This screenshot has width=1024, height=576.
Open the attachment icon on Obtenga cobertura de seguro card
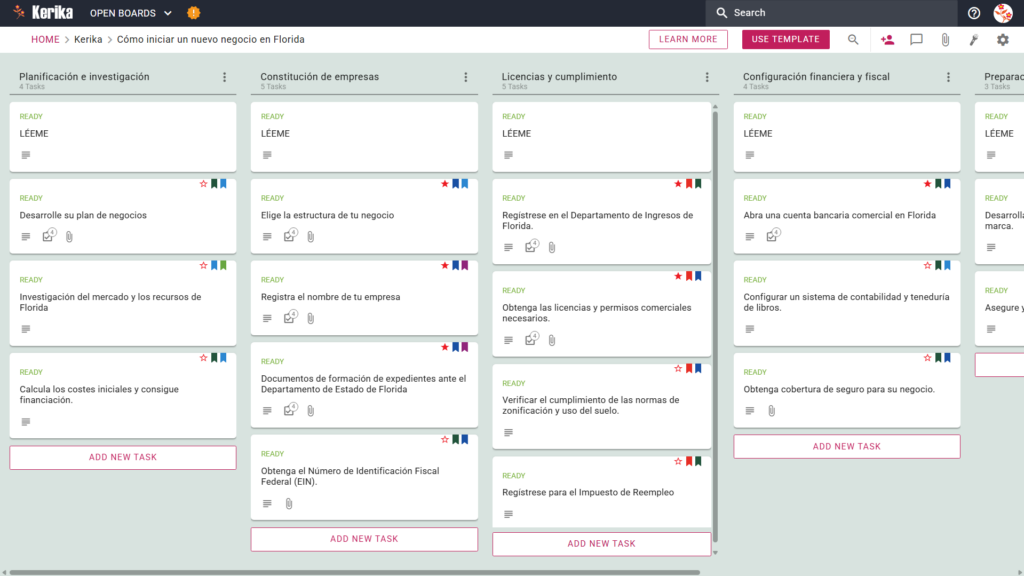click(771, 411)
